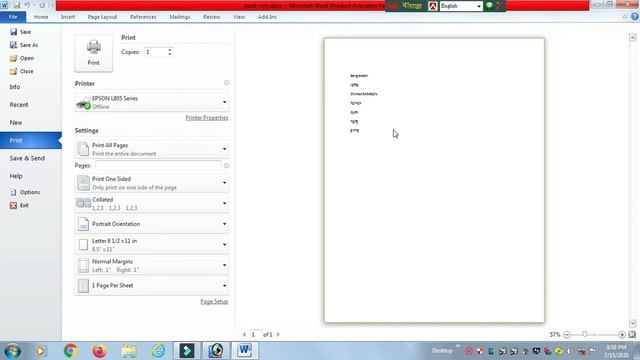Open Firefox from the taskbar
640x360 pixels.
99,351
